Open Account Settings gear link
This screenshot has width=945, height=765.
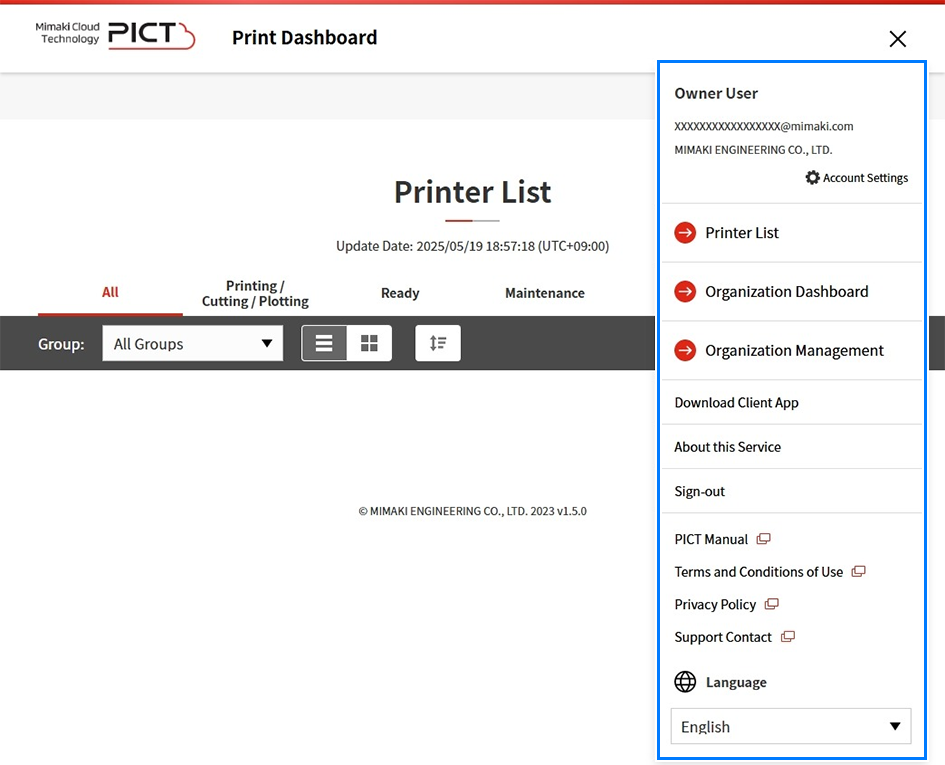pos(857,178)
